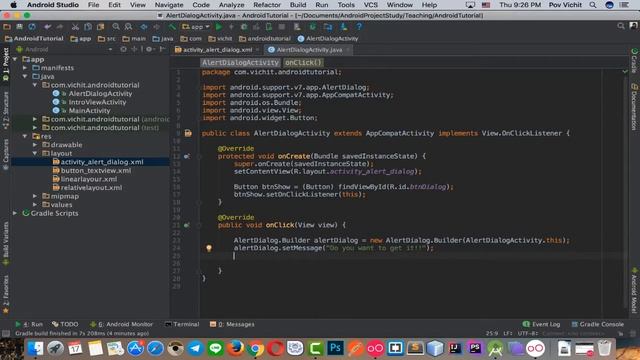
Task: Click the Search Everywhere magnifier icon
Action: tap(621, 26)
